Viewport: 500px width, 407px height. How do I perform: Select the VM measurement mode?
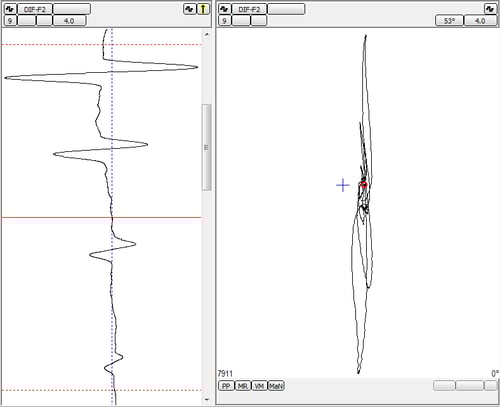pos(259,386)
